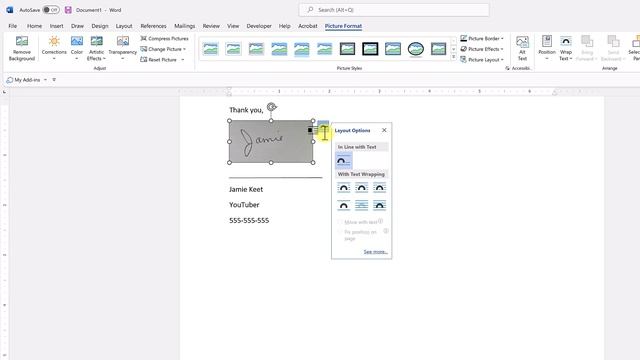This screenshot has height=360, width=640.
Task: Switch to the Developer tab
Action: tap(259, 26)
